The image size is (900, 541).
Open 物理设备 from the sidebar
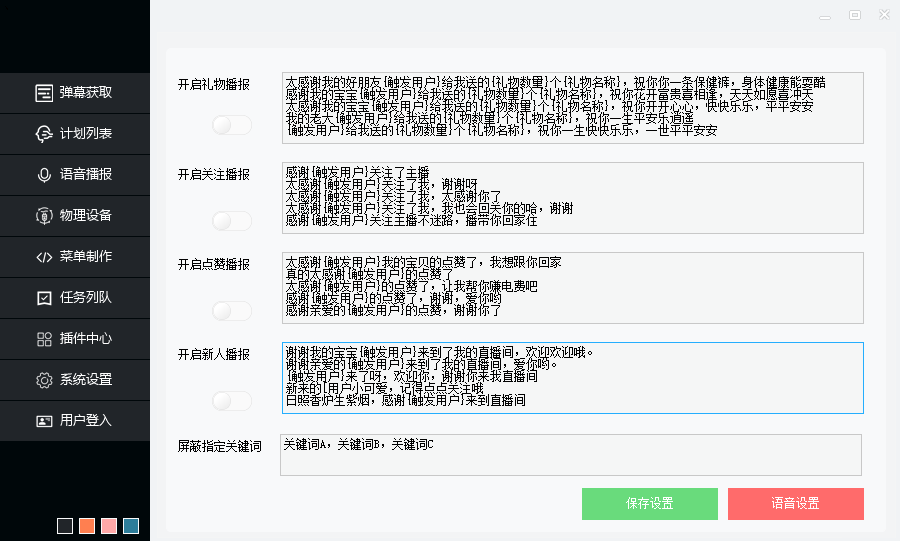click(x=44, y=216)
